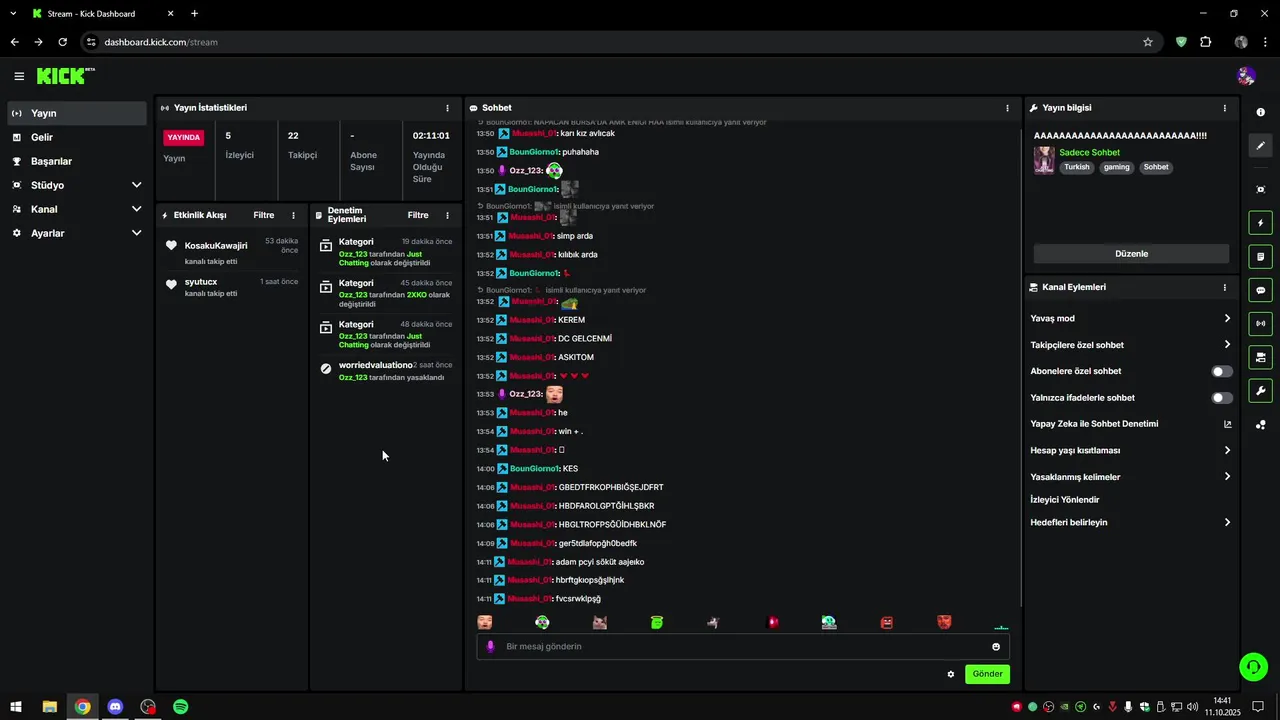Click the purple microphone icon in chat input
This screenshot has width=1280, height=720.
(x=490, y=646)
